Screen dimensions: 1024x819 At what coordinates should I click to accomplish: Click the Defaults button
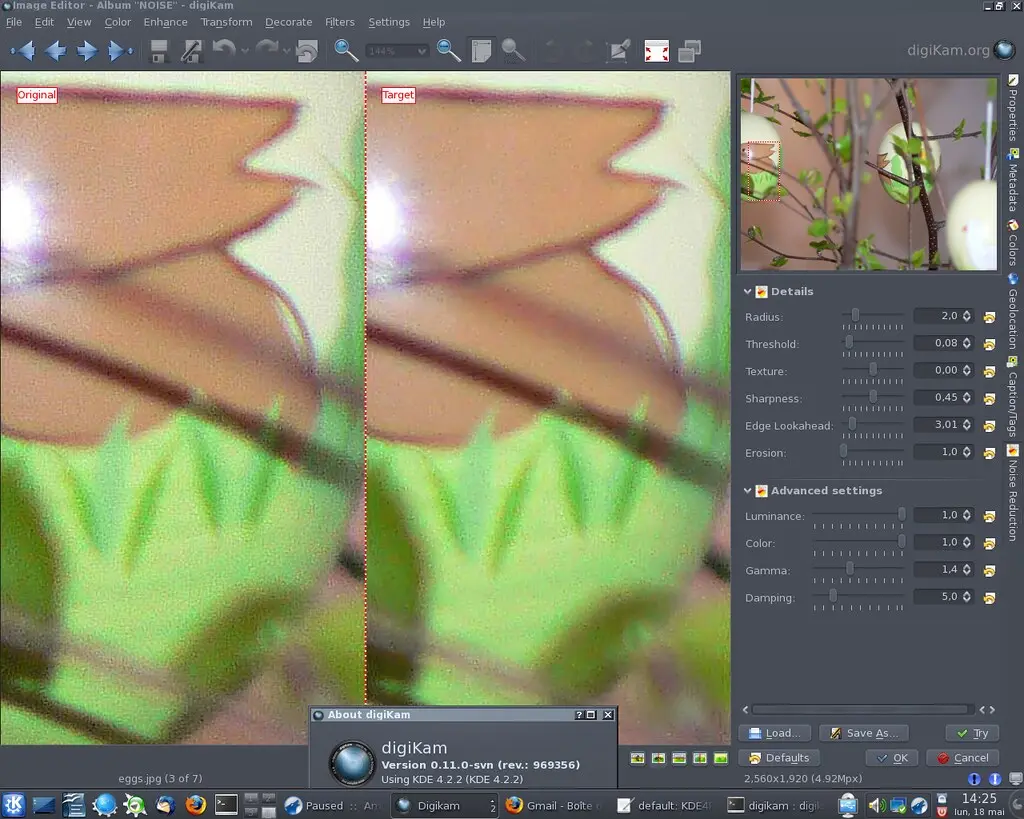coord(779,757)
